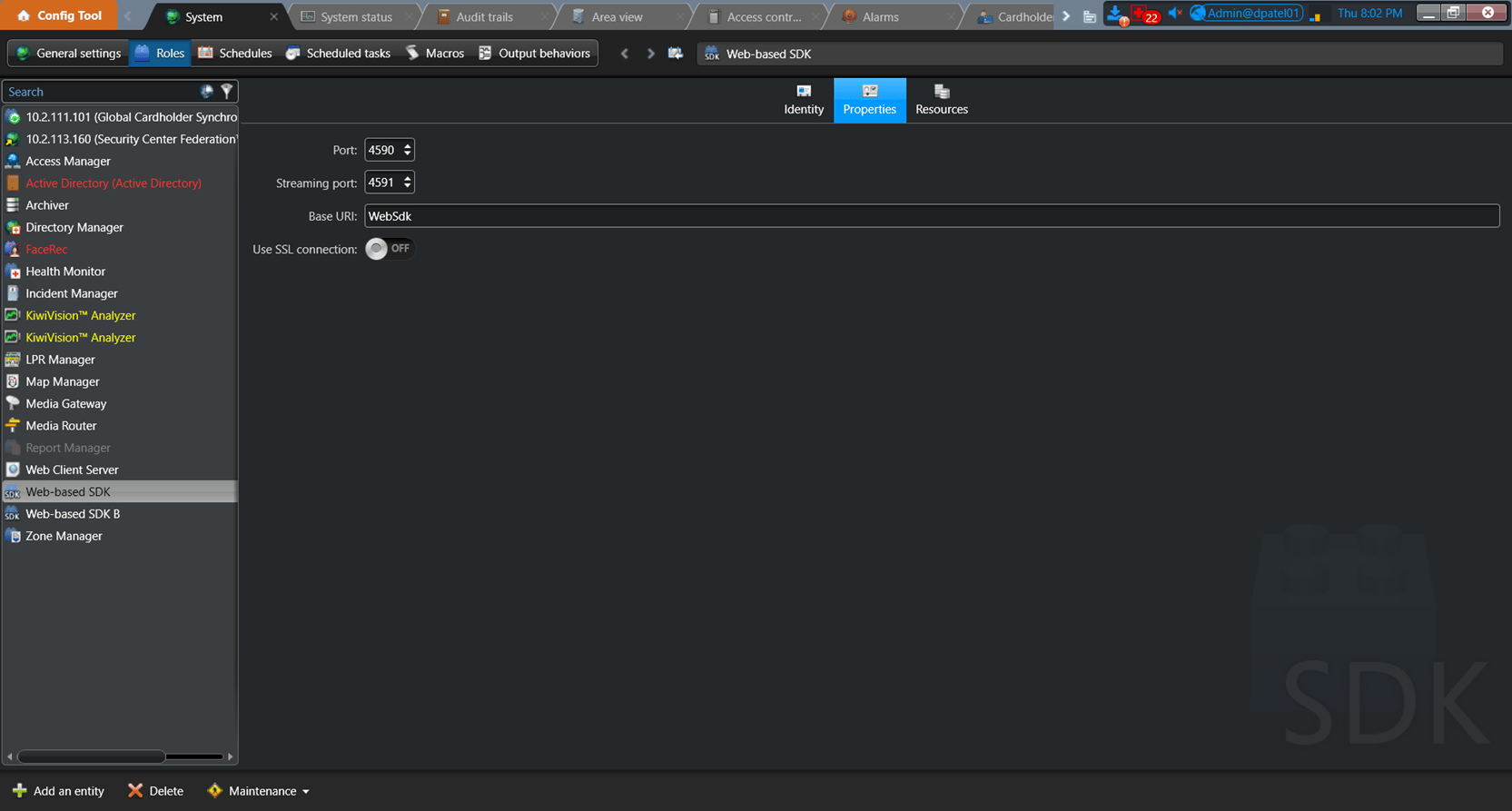This screenshot has width=1512, height=811.
Task: Select the 10.2.113.160 Security Center Federation role
Action: (120, 139)
